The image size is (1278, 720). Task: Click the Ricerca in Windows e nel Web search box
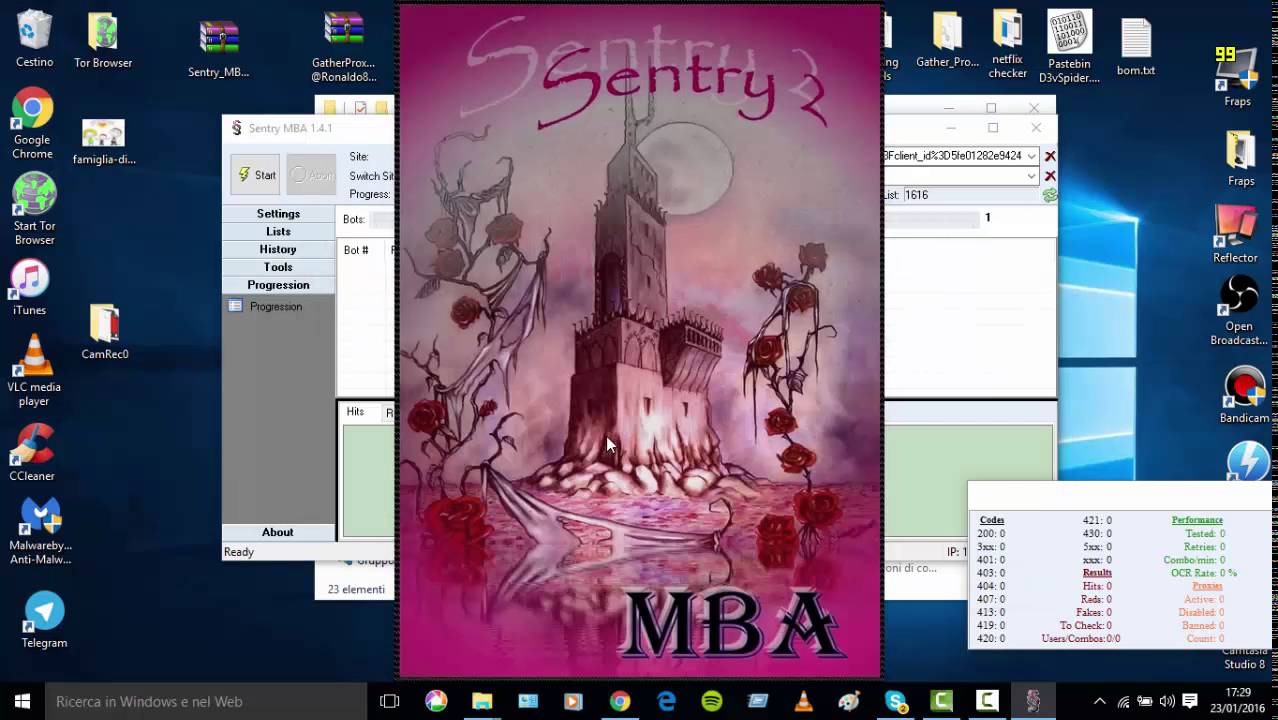click(x=206, y=701)
